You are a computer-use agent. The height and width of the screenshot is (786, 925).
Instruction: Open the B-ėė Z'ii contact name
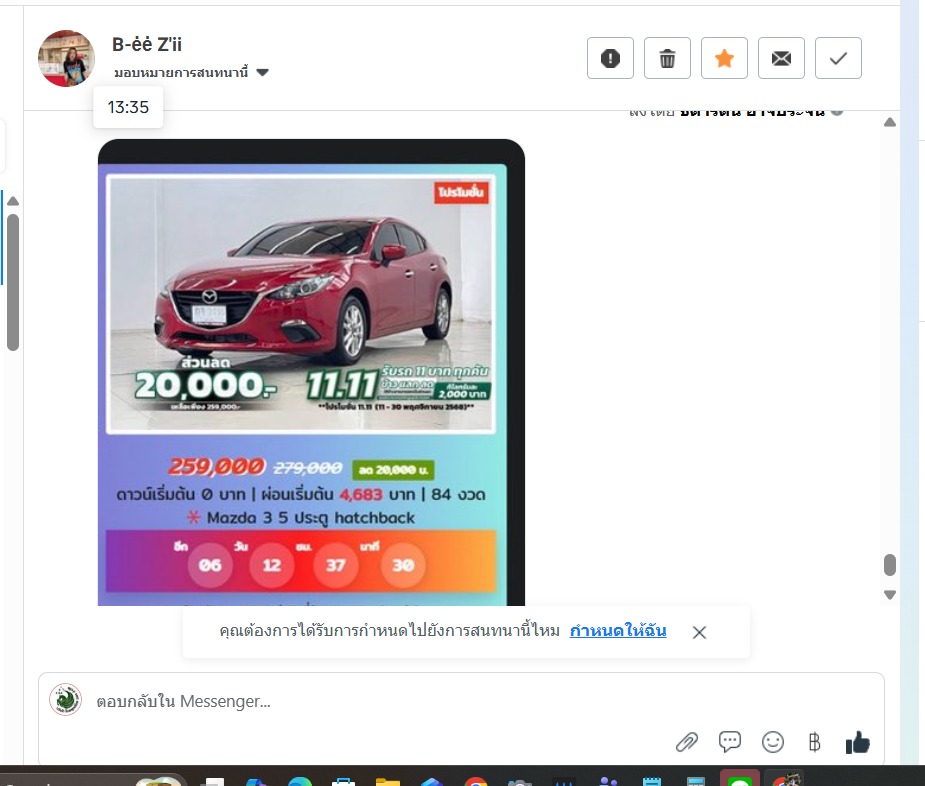[147, 44]
